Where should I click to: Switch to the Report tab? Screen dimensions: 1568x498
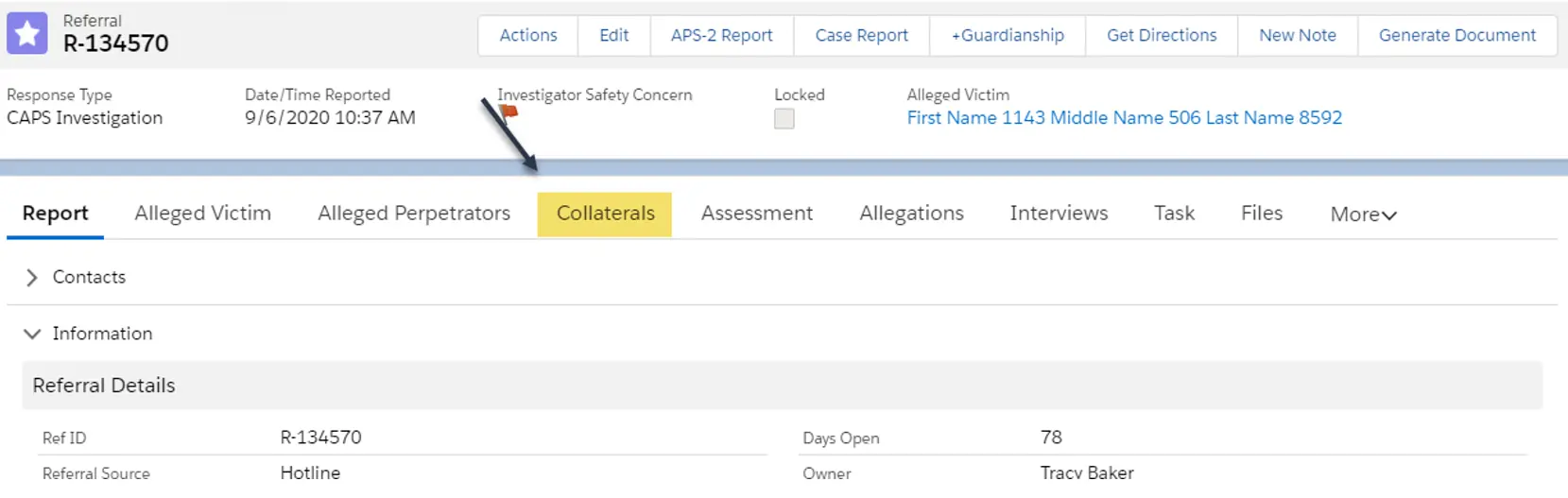click(56, 214)
